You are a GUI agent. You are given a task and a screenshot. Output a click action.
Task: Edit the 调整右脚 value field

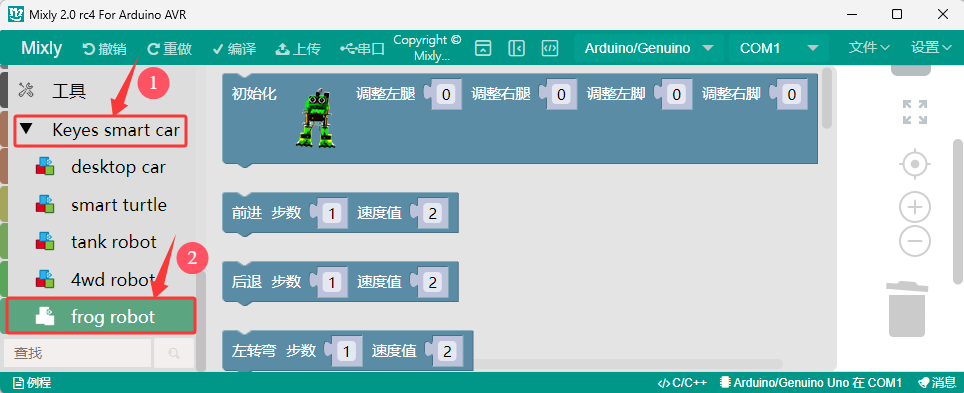point(792,94)
